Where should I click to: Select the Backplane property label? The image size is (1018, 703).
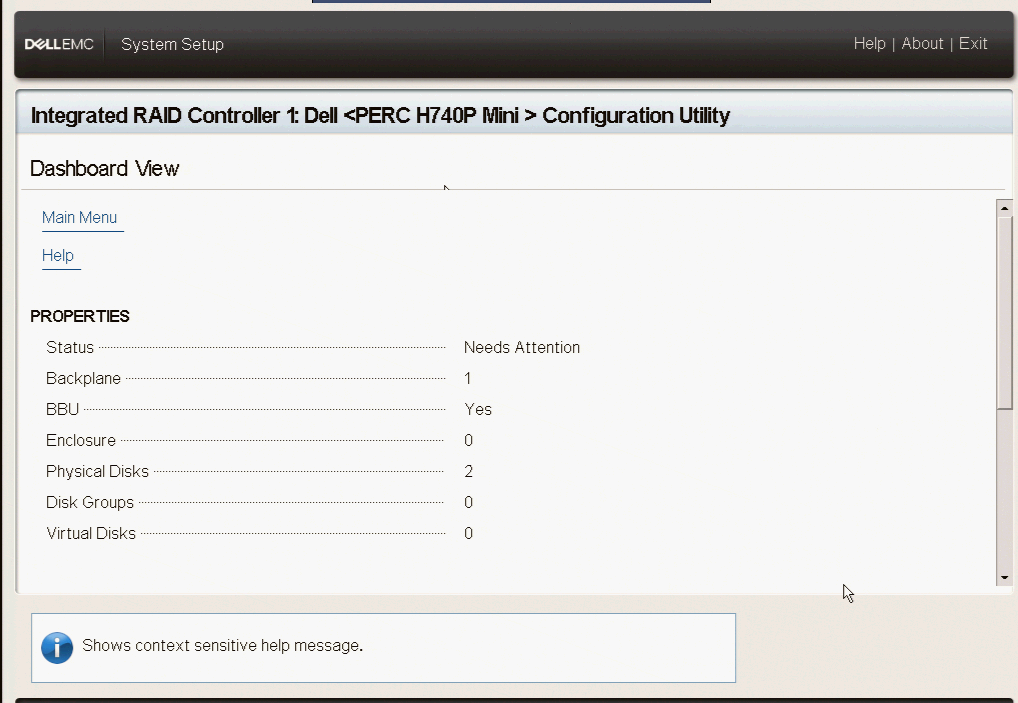coord(83,379)
